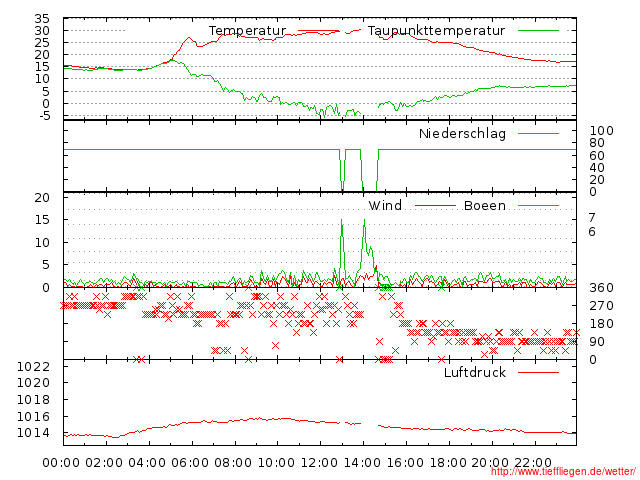Click the Wind legend label
This screenshot has height=480, width=640.
point(385,205)
